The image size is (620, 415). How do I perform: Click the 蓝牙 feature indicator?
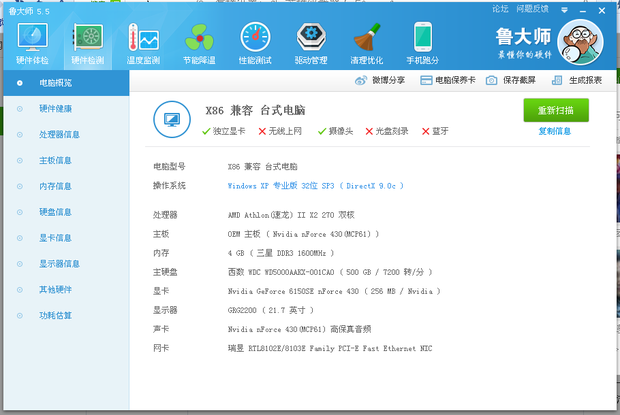click(435, 131)
